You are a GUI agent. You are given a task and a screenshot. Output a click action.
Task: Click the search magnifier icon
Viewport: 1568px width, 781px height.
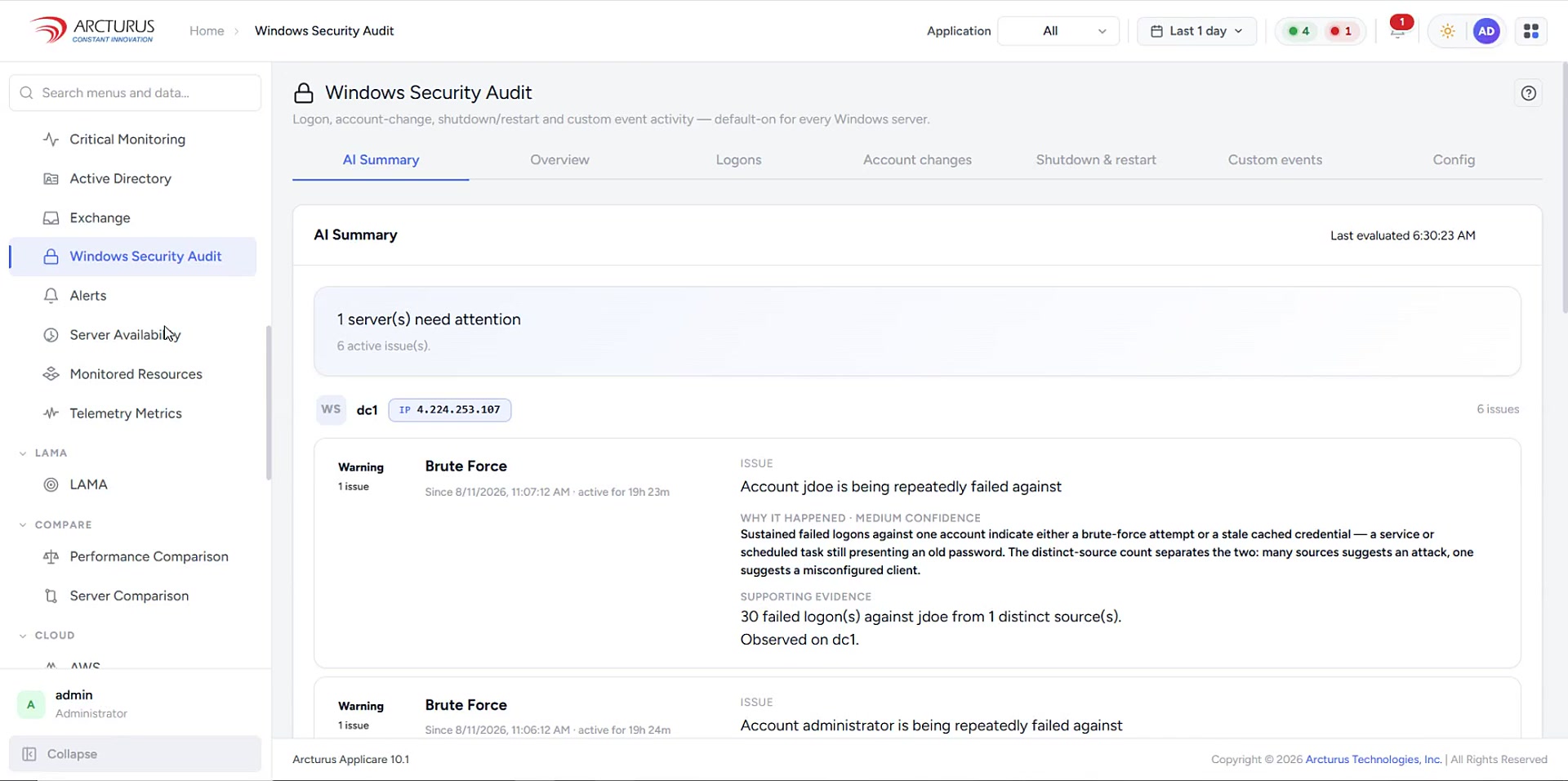26,93
